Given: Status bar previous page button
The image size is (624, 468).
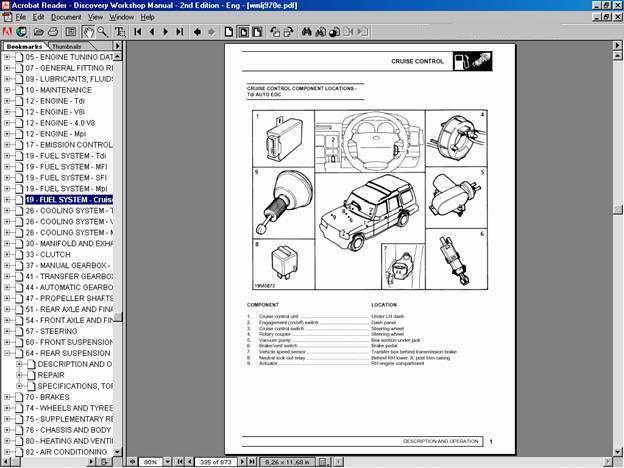Looking at the screenshot, I should click(190, 462).
